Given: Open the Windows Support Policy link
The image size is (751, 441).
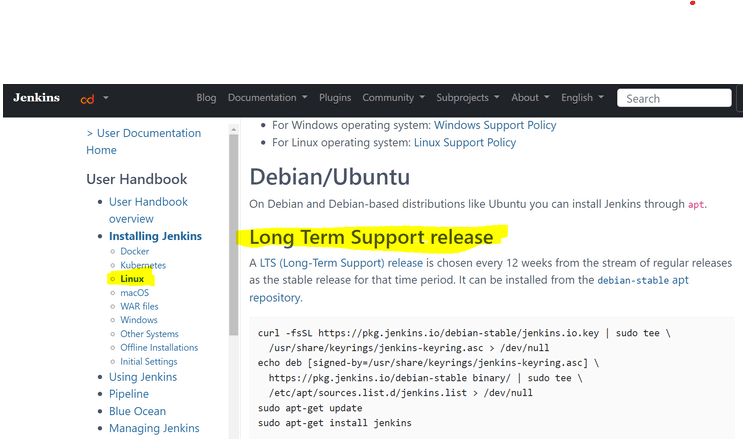Looking at the screenshot, I should click(495, 125).
